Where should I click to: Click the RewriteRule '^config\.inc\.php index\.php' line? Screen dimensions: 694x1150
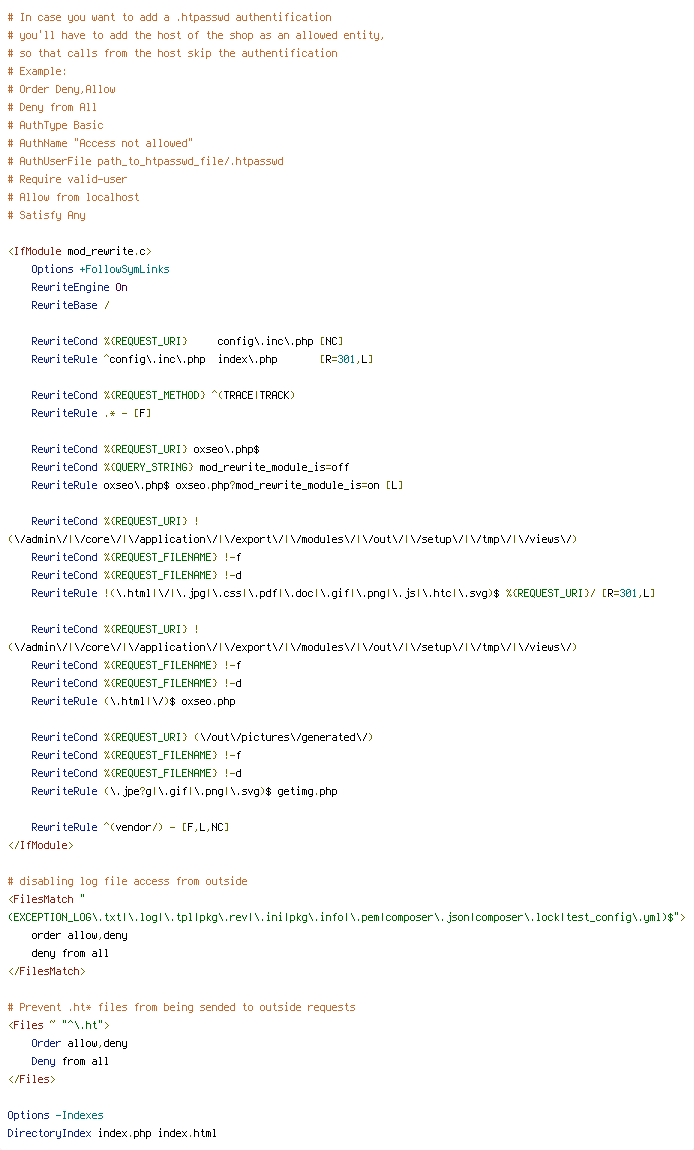pos(202,359)
